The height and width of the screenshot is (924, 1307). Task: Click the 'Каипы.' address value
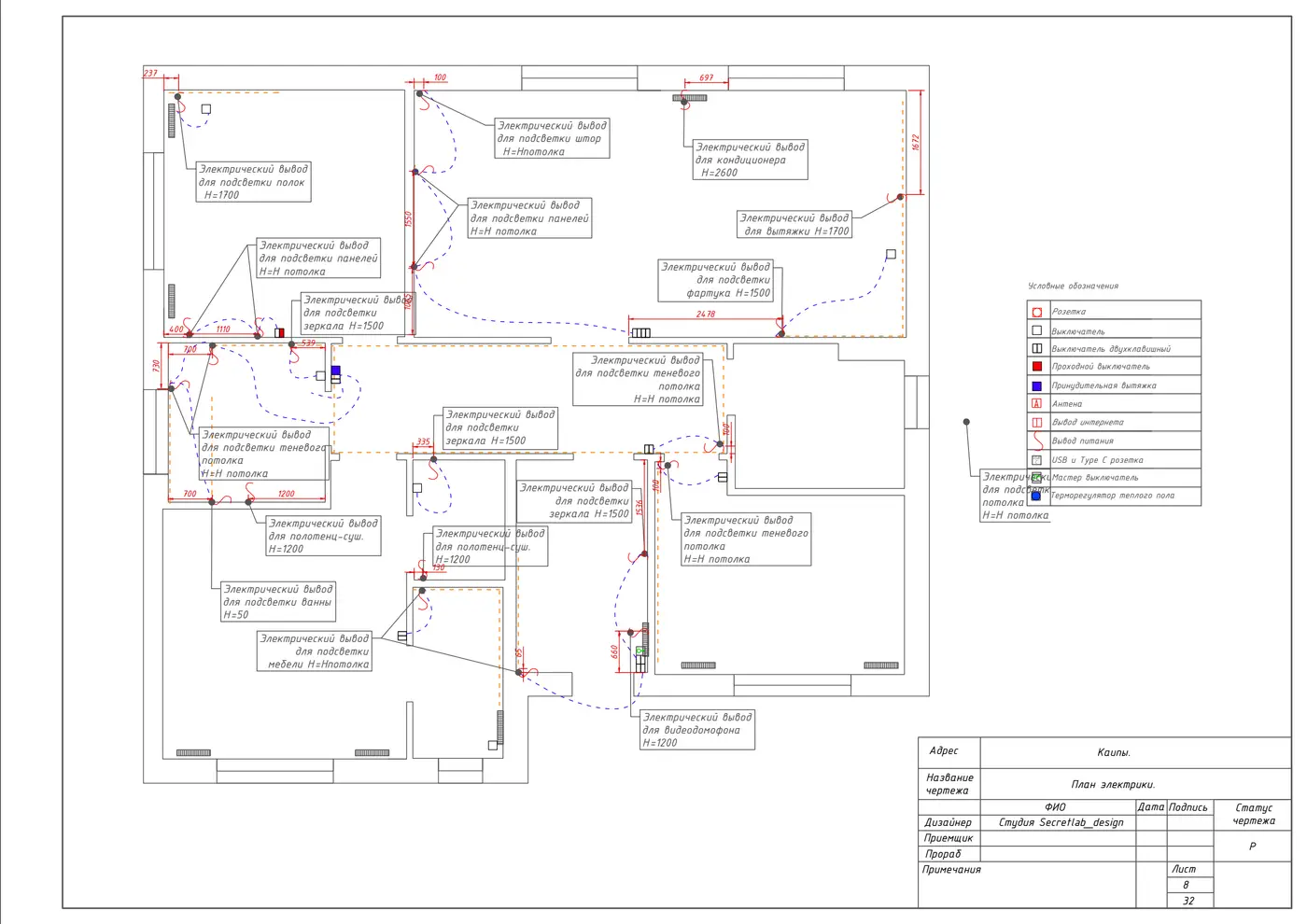(1114, 752)
